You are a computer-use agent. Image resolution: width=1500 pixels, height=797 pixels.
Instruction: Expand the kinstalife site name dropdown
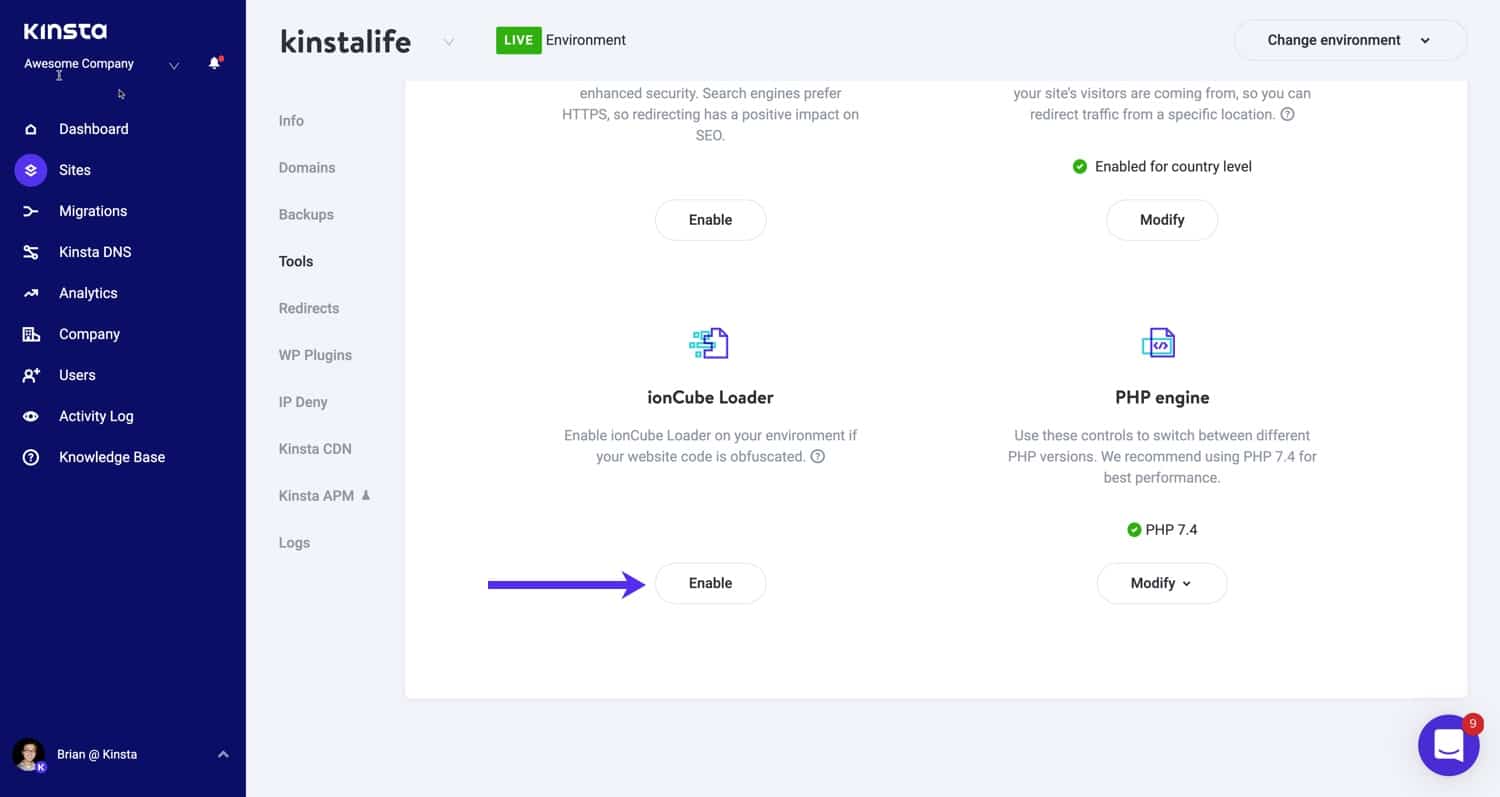point(449,42)
